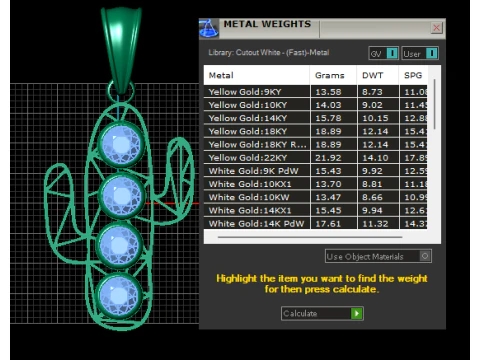This screenshot has width=480, height=360.
Task: Click the Library: Cutout White label
Action: click(x=269, y=52)
